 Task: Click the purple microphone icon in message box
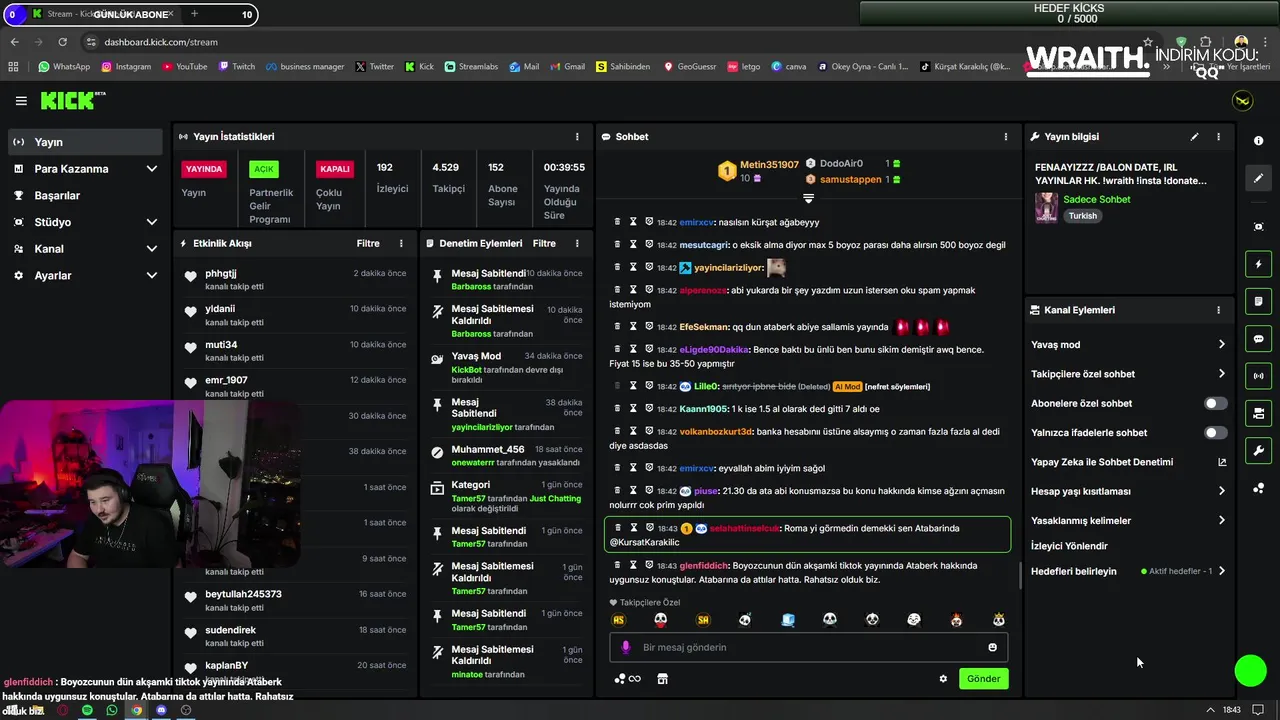tap(626, 647)
